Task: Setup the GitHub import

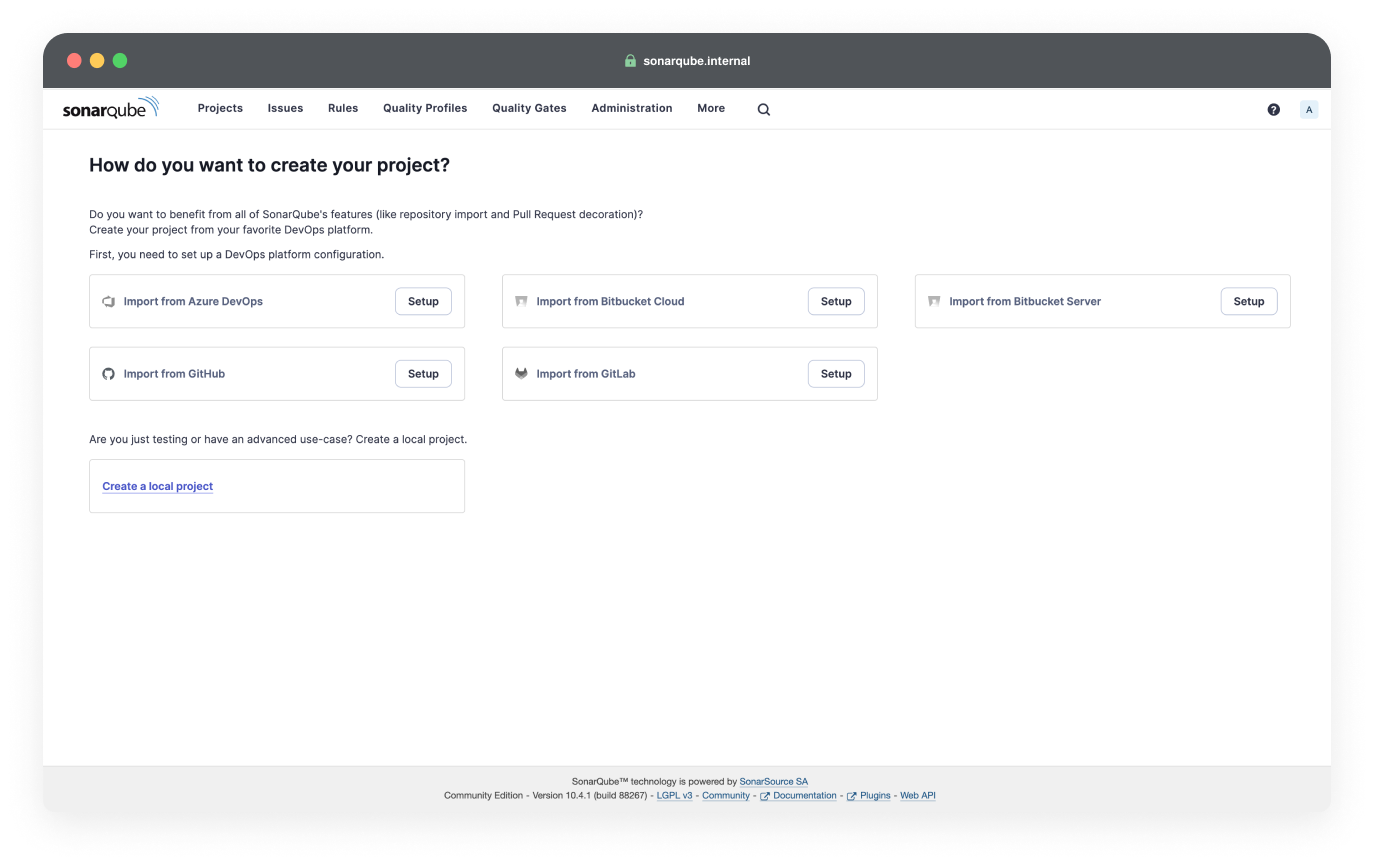Action: pyautogui.click(x=423, y=373)
